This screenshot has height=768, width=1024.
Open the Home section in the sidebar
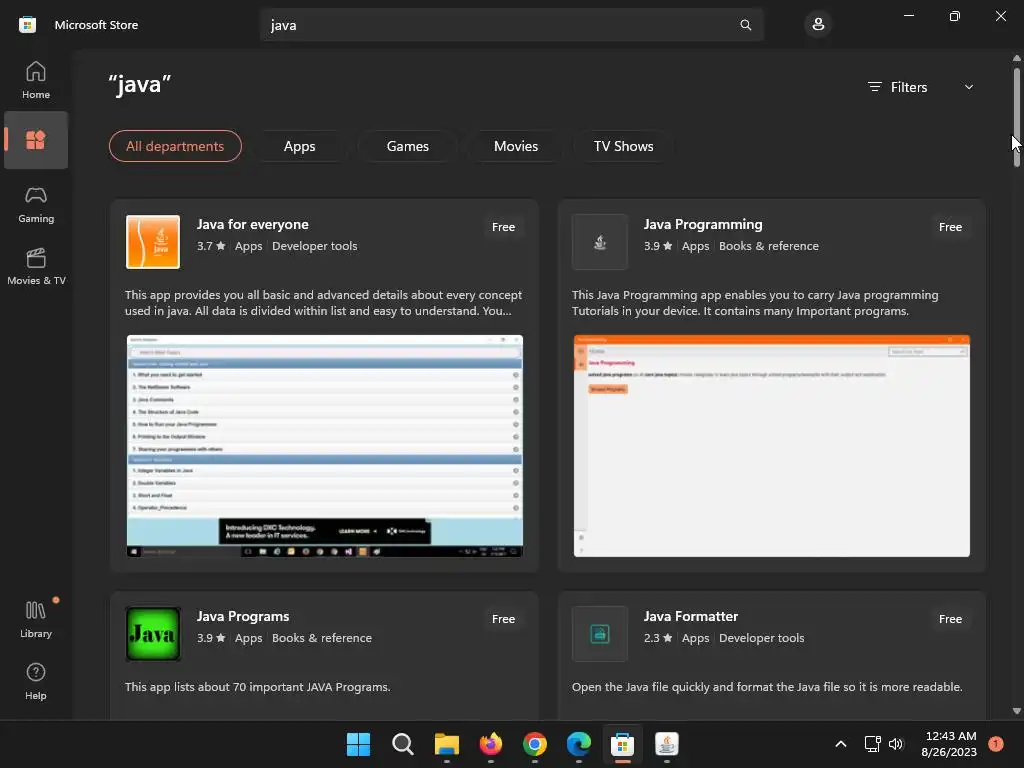coord(36,80)
